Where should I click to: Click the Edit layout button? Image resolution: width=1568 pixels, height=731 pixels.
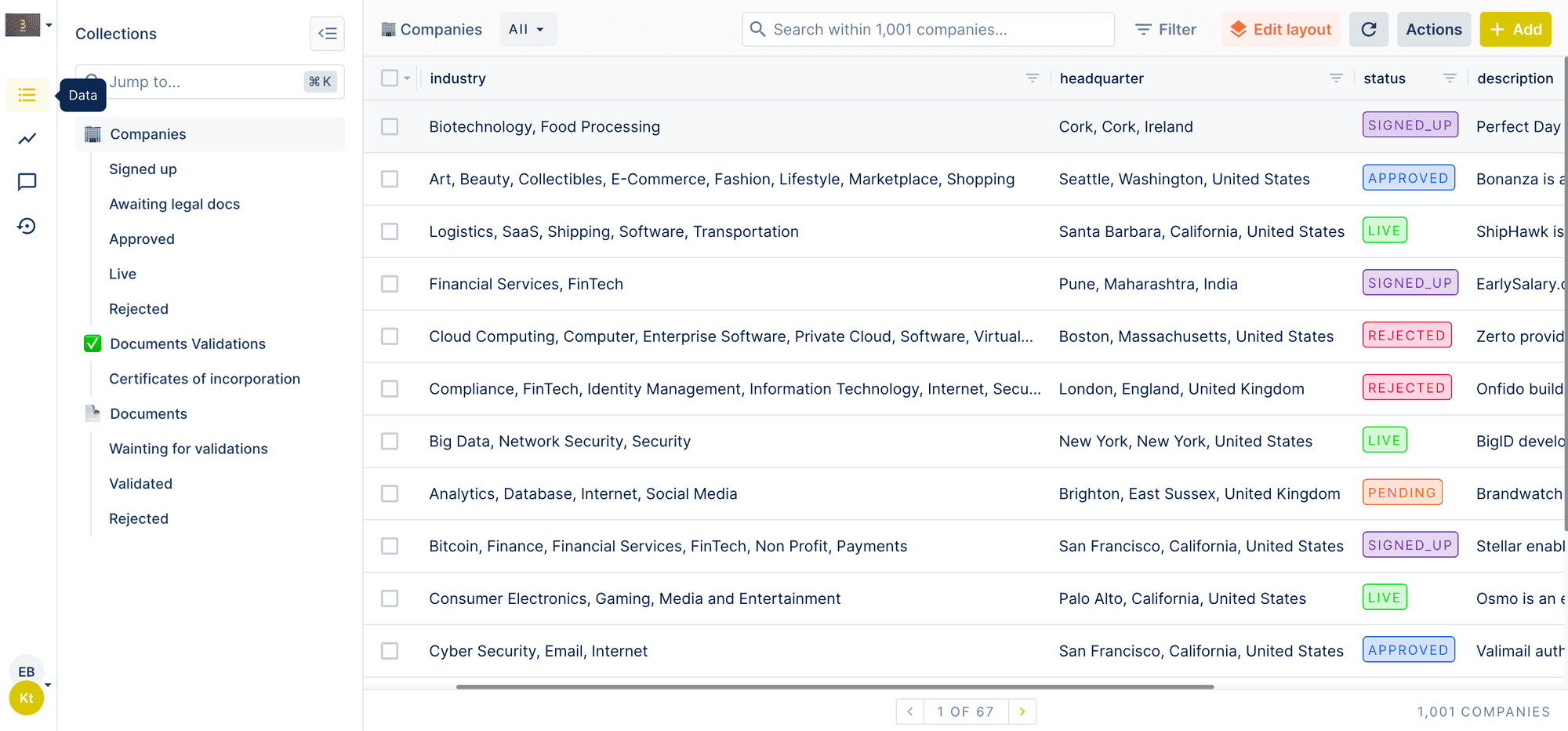click(1280, 29)
